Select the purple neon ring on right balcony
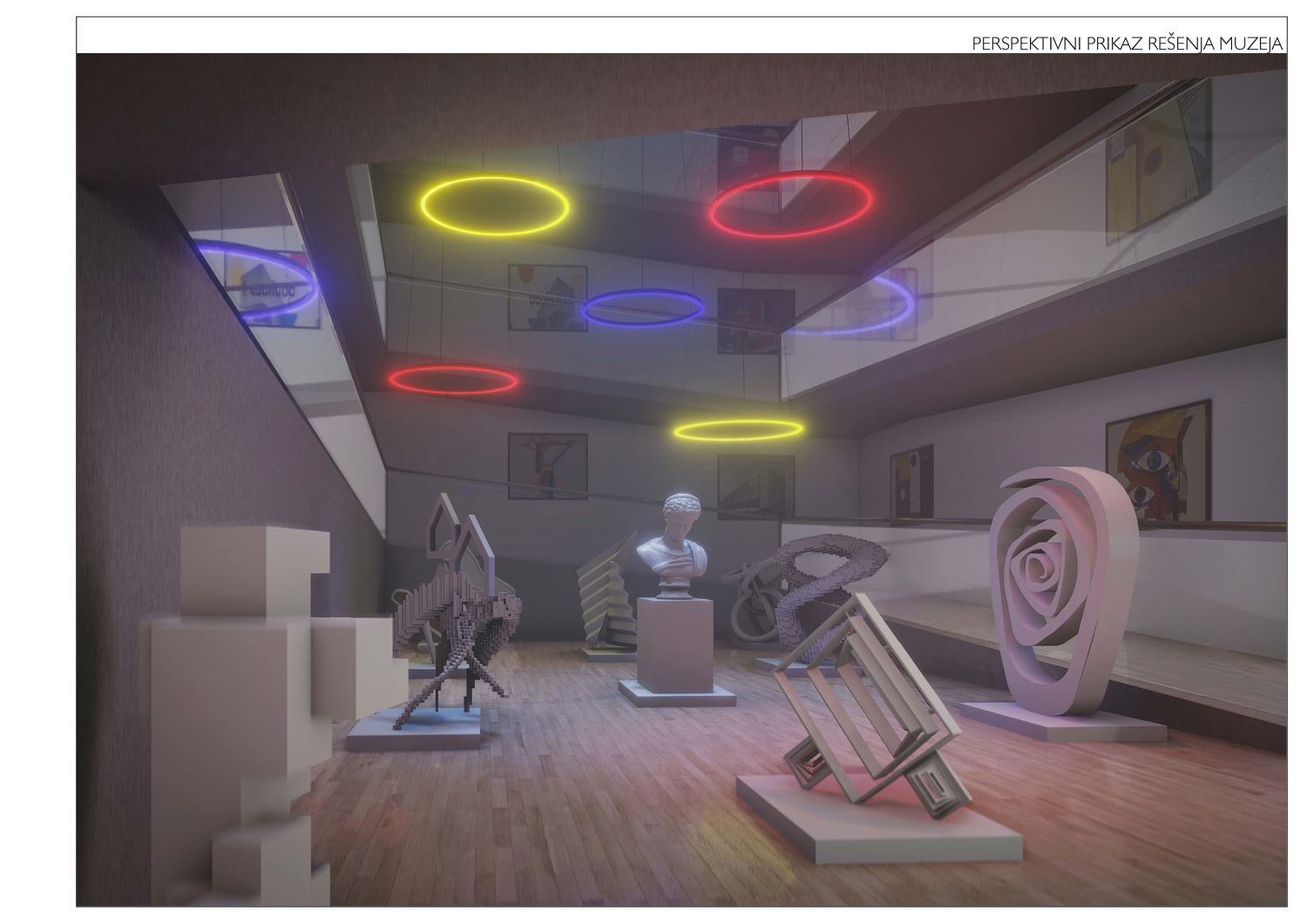 pos(863,305)
